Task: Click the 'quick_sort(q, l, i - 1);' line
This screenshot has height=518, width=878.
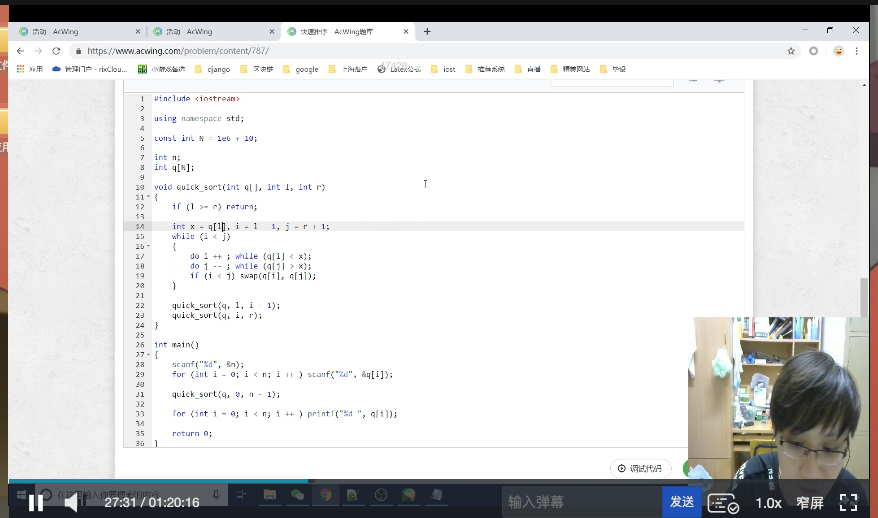Action: point(226,305)
